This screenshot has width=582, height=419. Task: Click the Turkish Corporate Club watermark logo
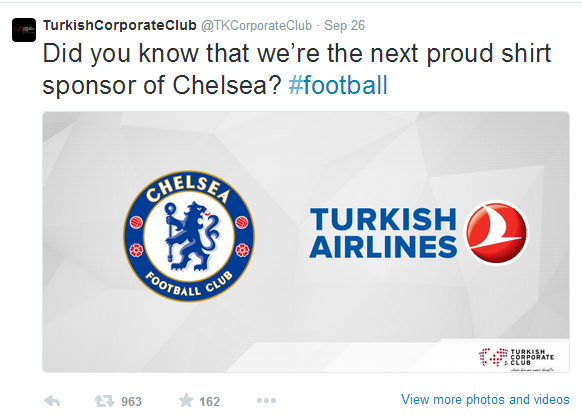coord(517,359)
